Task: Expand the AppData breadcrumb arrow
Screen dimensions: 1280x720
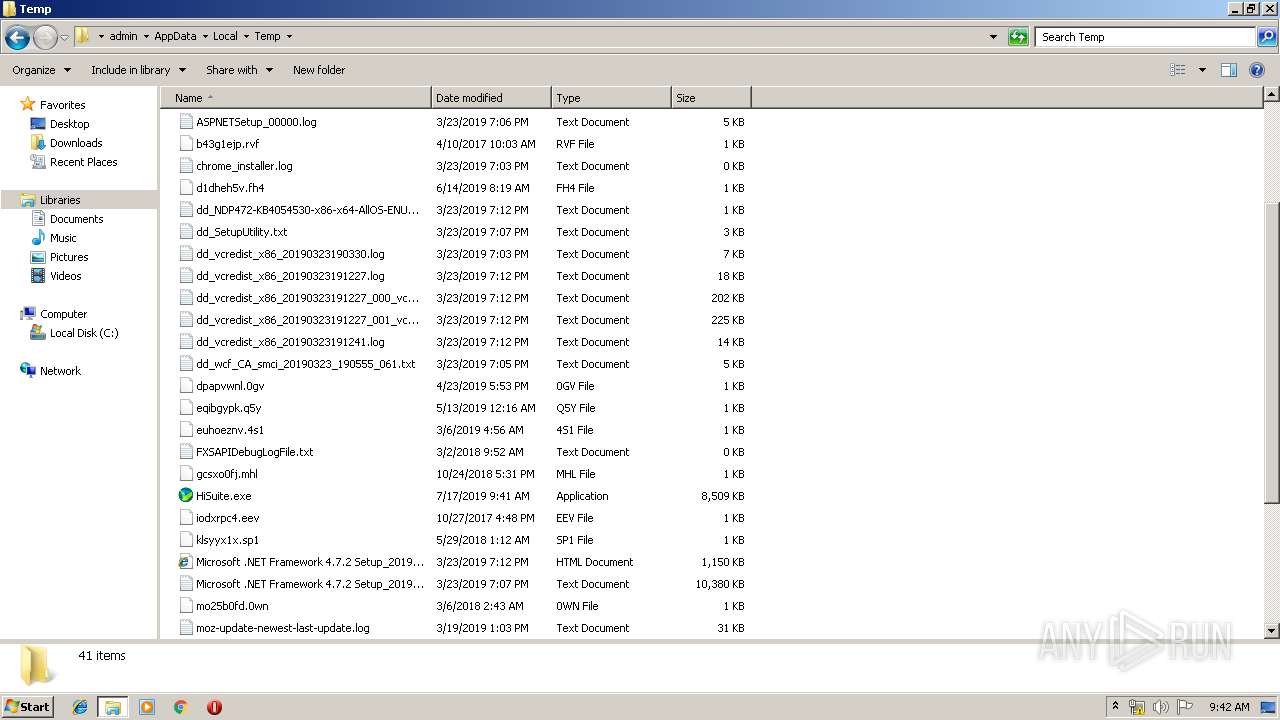Action: (204, 36)
